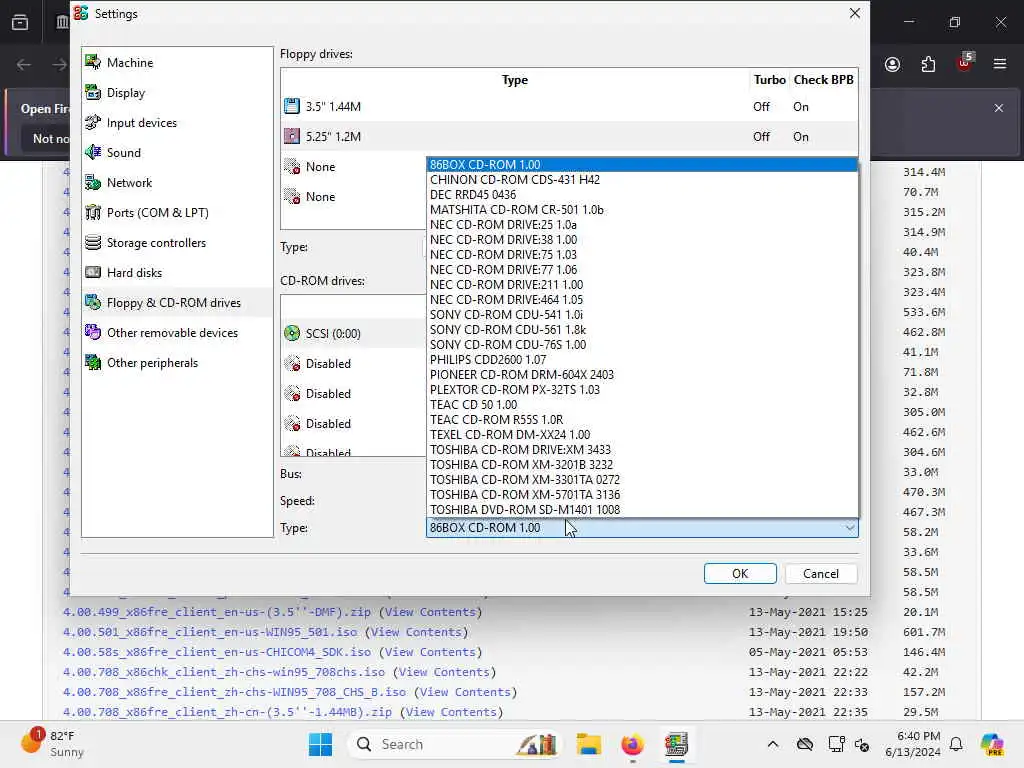
Task: Show hidden system tray icons
Action: pos(773,744)
